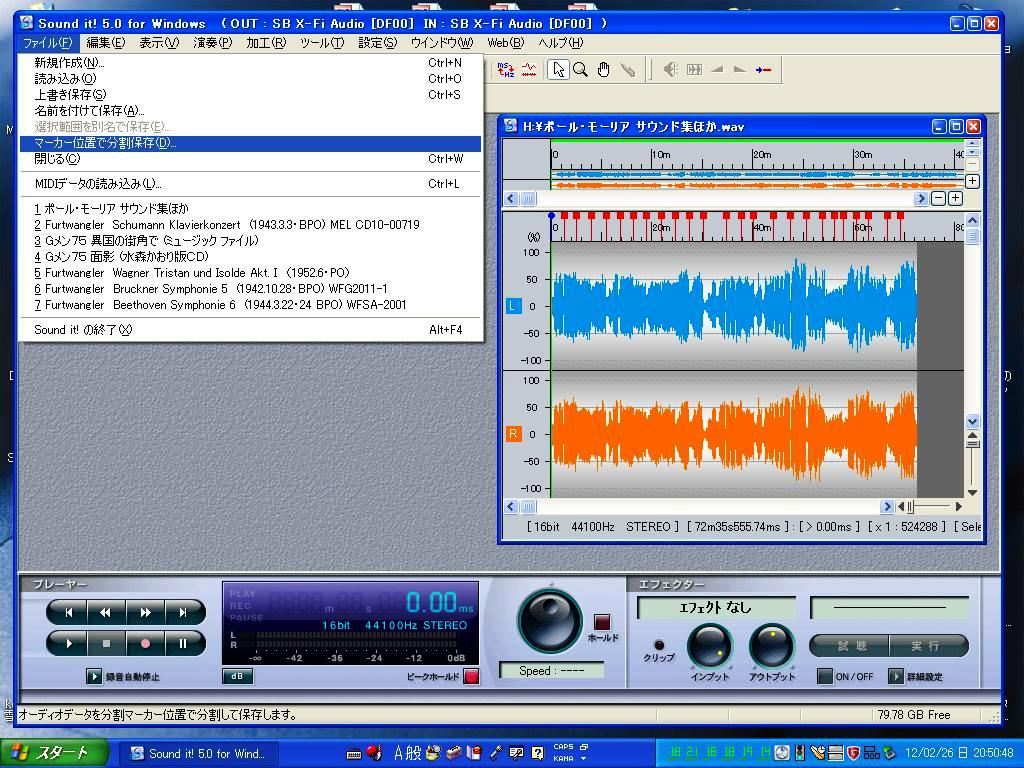Click the IME help question-mark icon in taskbar
The height and width of the screenshot is (768, 1024).
tap(537, 754)
